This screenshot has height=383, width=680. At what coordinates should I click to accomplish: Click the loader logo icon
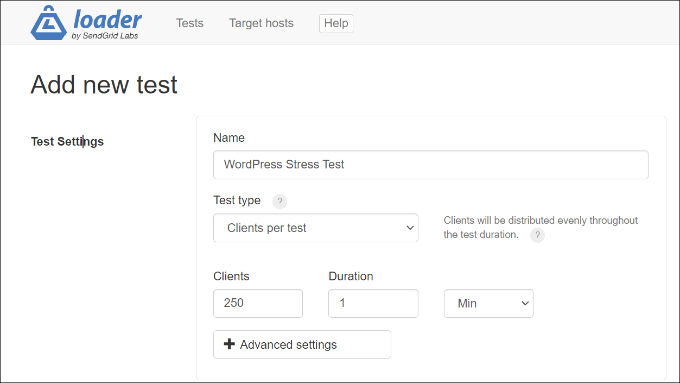click(49, 23)
